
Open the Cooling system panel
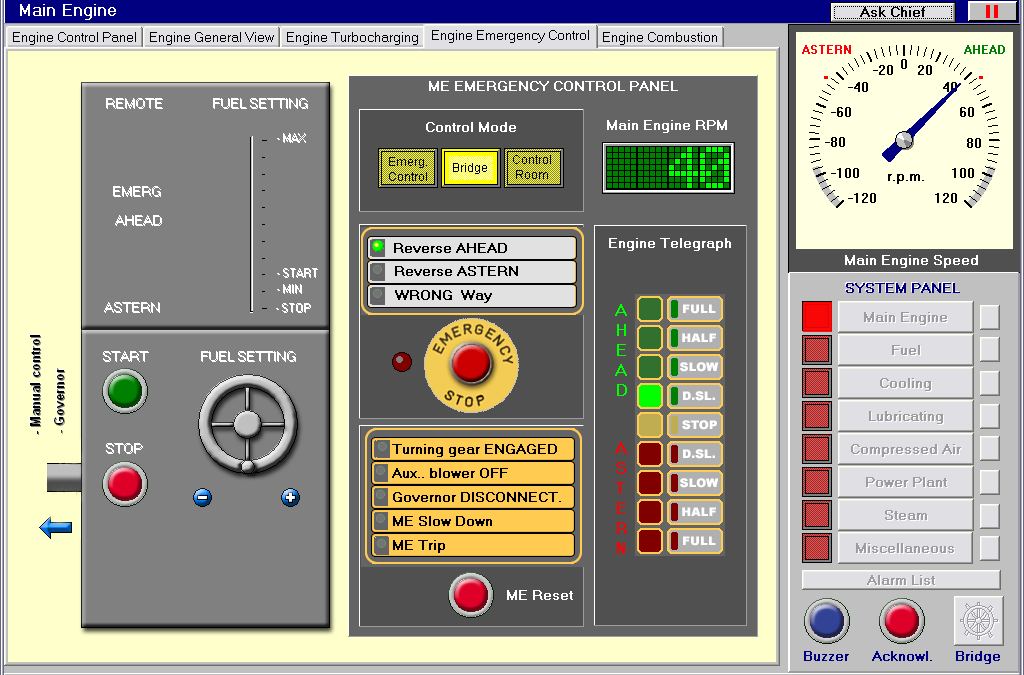coord(905,383)
